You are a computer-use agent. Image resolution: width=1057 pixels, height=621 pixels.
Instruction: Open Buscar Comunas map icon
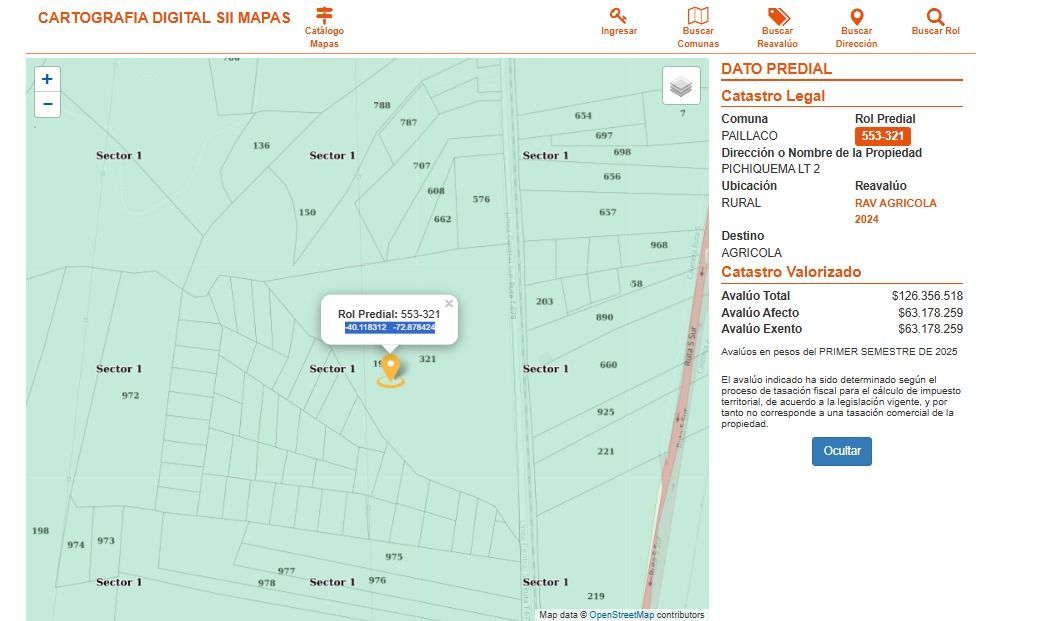pyautogui.click(x=698, y=16)
